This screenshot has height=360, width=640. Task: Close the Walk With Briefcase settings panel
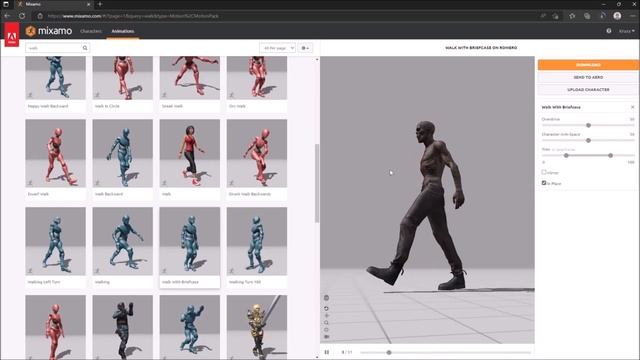tap(633, 107)
